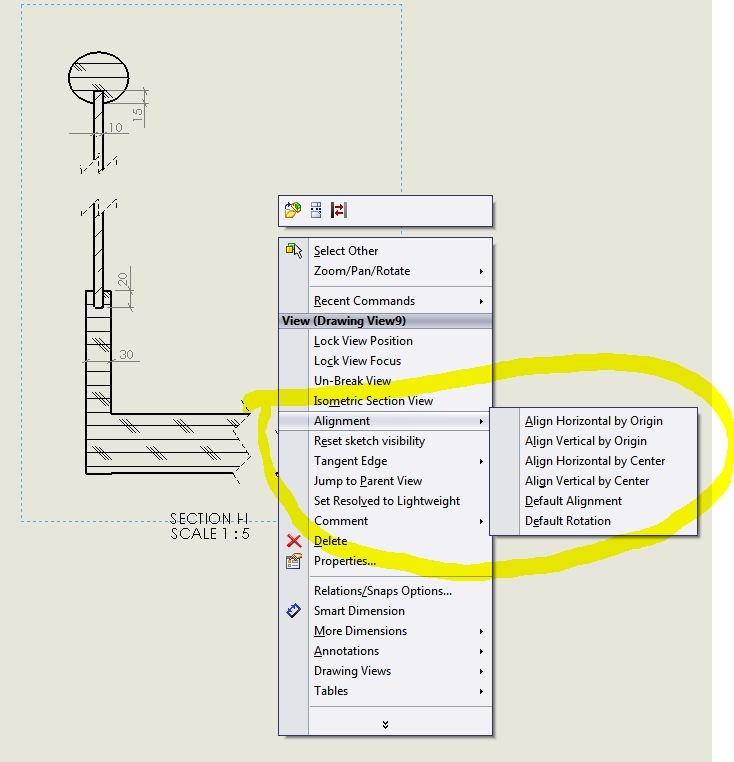This screenshot has height=762, width=734.
Task: Click the red arrows icon in context toolbar
Action: 339,210
